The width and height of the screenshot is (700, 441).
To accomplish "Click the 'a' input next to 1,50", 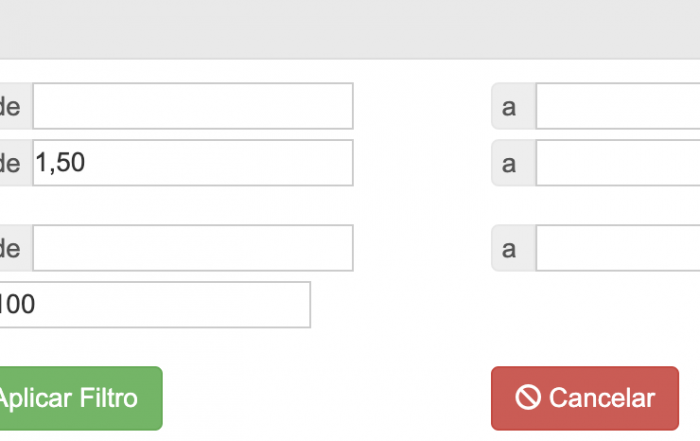I will pyautogui.click(x=618, y=162).
